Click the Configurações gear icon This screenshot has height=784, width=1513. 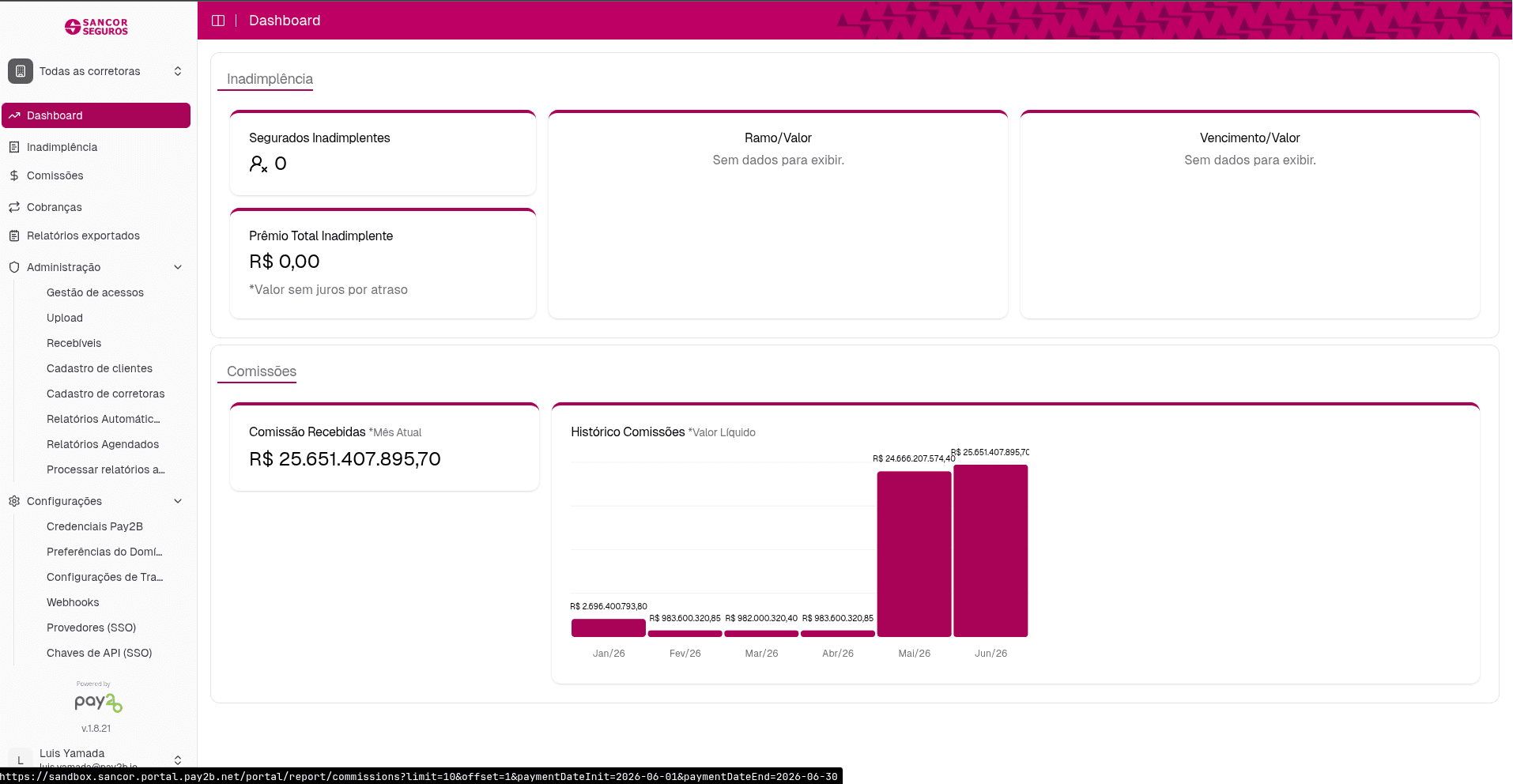14,501
